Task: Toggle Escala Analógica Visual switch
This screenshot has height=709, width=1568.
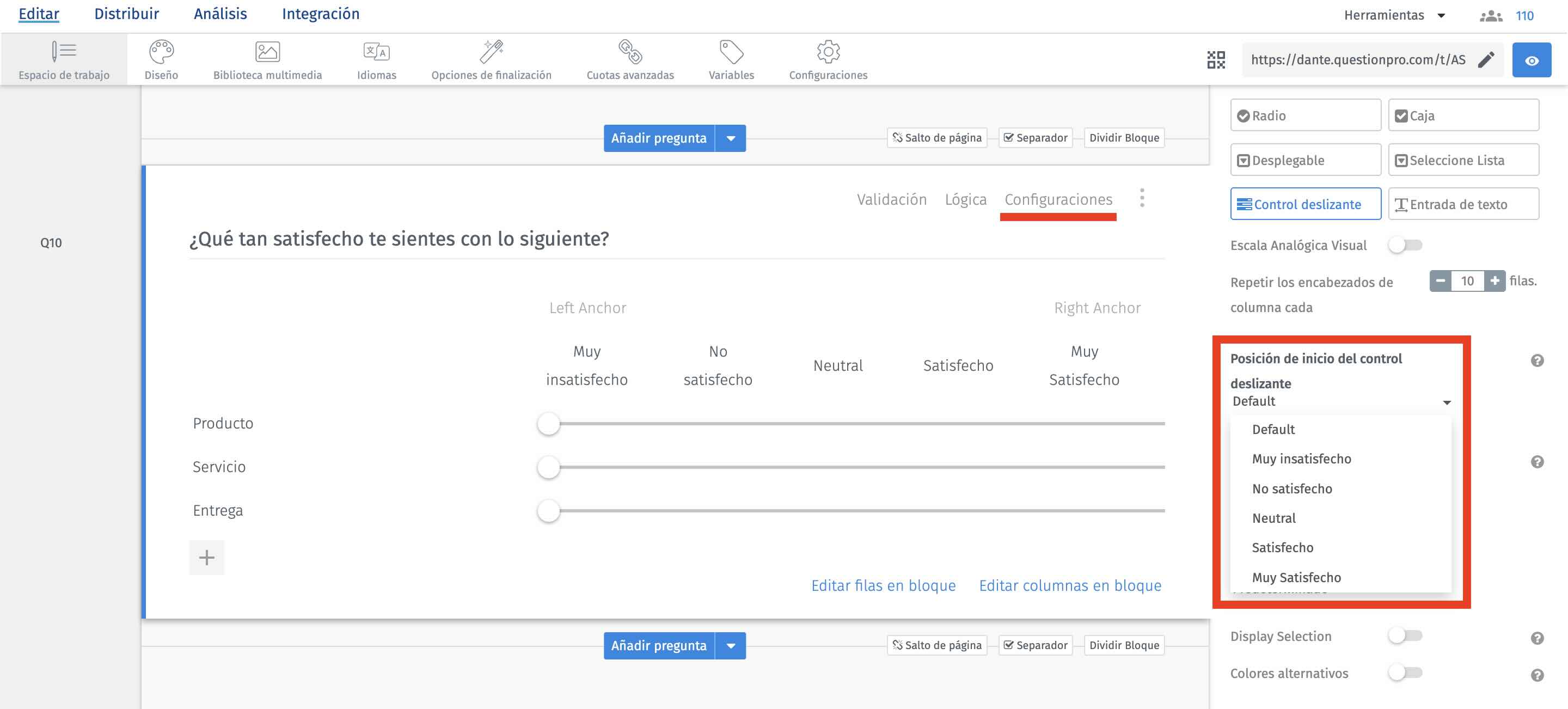Action: point(1405,245)
